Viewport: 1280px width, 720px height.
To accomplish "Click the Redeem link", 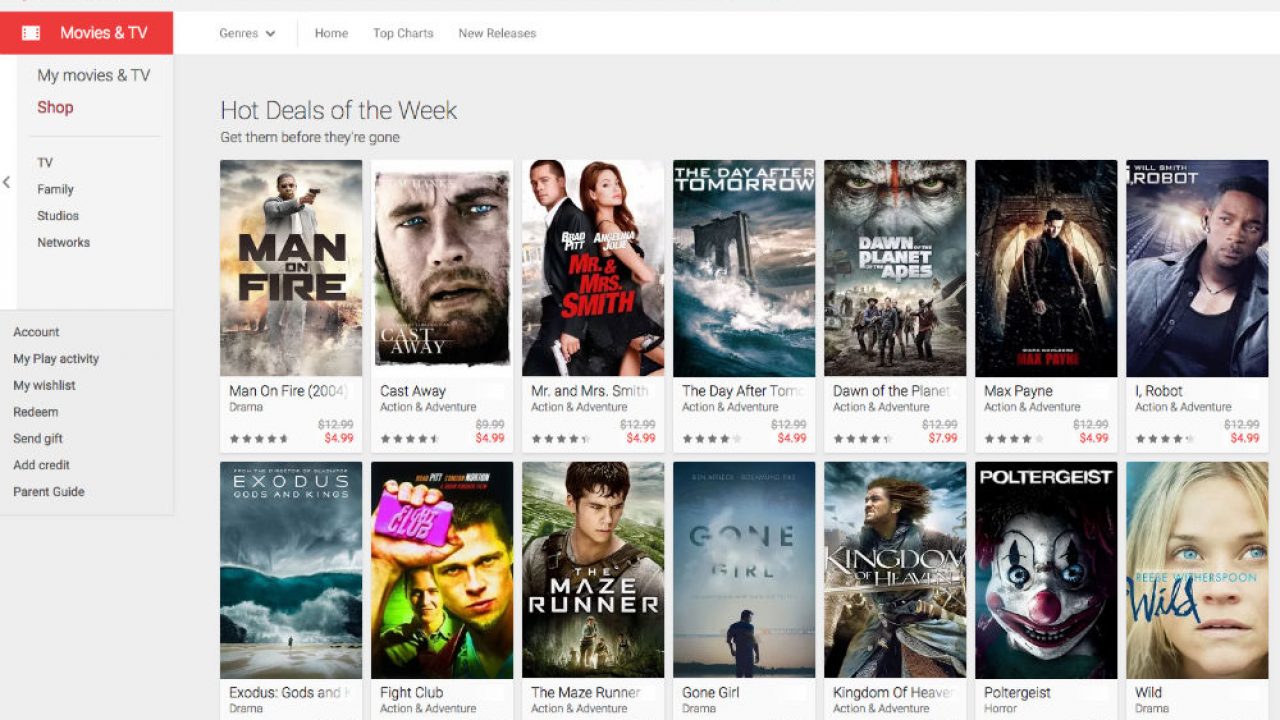I will (35, 411).
